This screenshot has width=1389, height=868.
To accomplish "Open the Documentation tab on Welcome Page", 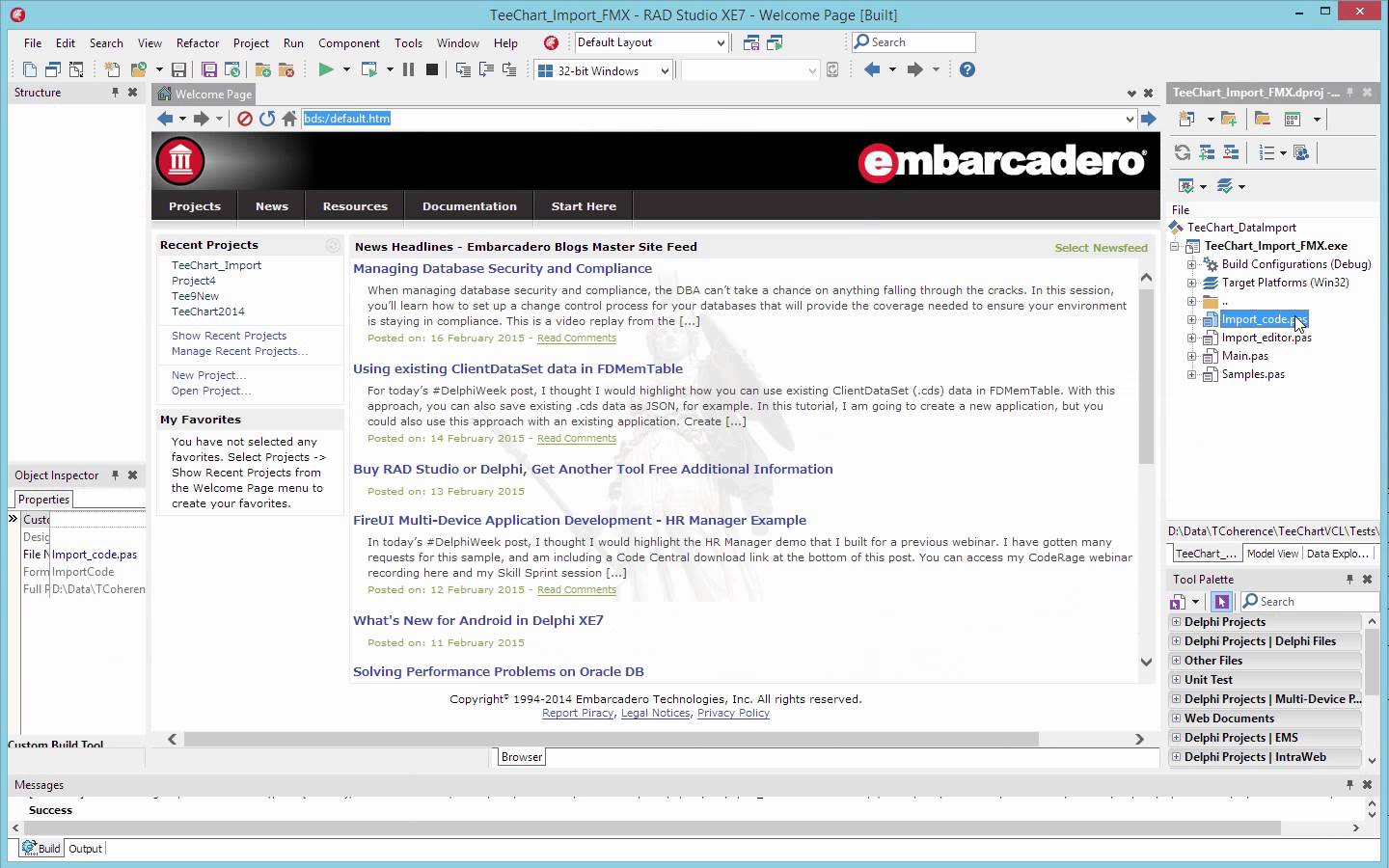I will point(470,206).
